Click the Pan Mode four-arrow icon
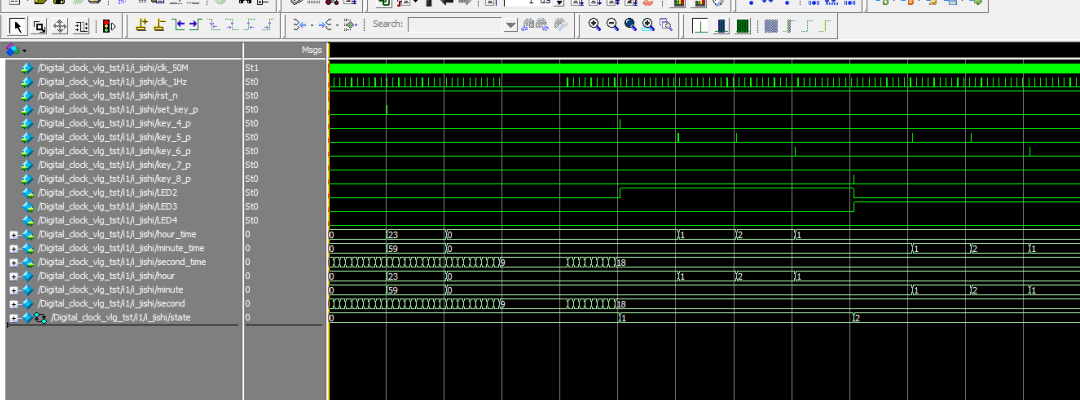Image resolution: width=1080 pixels, height=400 pixels. 60,25
